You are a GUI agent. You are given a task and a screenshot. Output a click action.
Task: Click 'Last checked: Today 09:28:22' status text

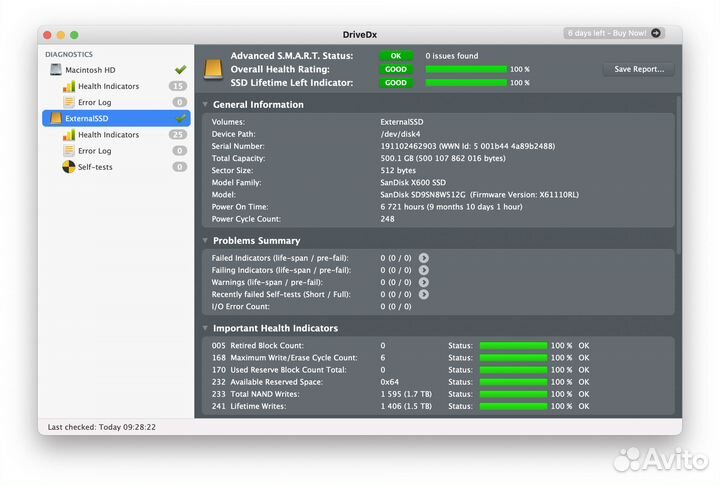click(x=101, y=427)
